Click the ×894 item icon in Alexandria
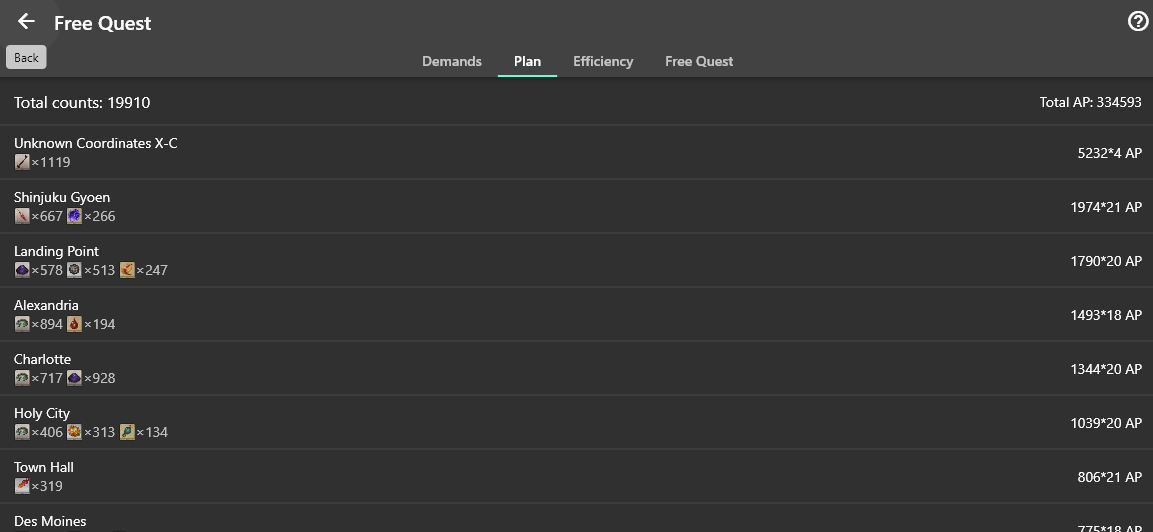 [22, 324]
